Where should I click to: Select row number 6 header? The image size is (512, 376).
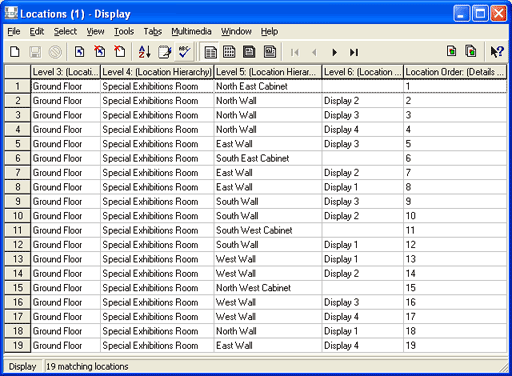click(17, 158)
